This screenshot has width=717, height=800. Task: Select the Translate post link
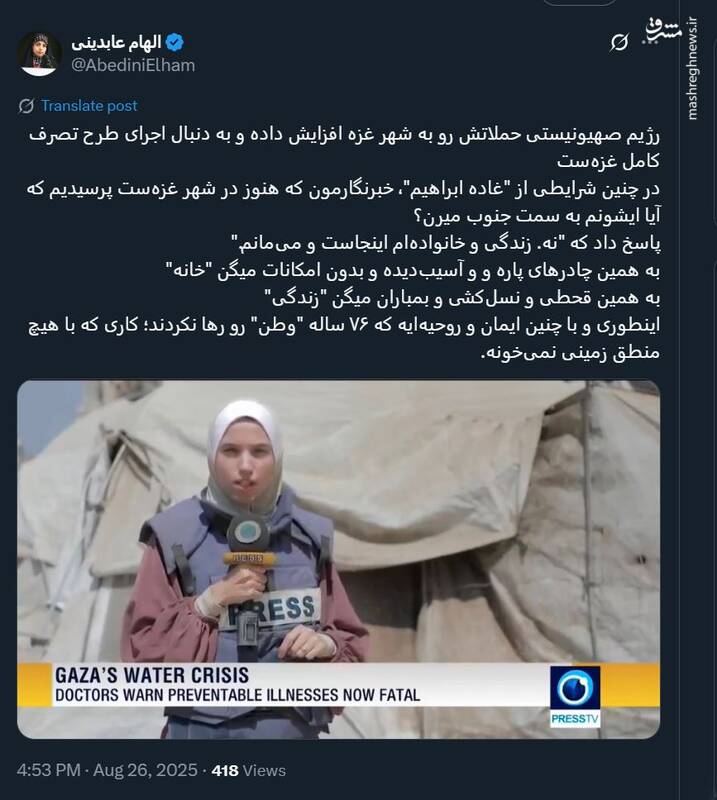pos(89,106)
